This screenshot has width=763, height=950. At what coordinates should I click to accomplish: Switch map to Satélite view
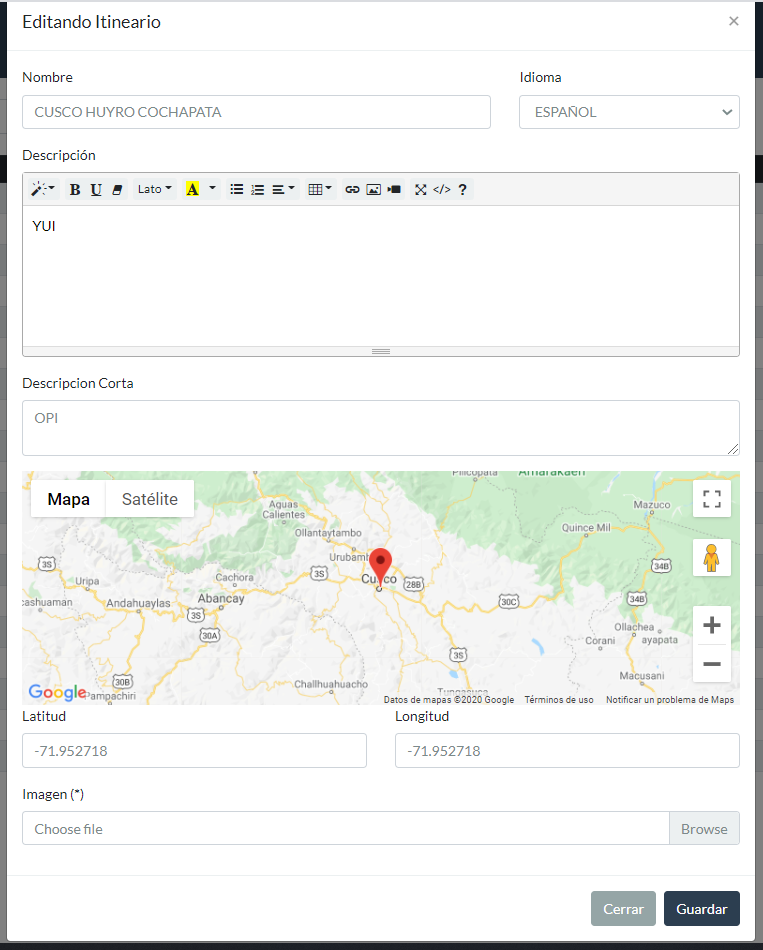pyautogui.click(x=150, y=499)
